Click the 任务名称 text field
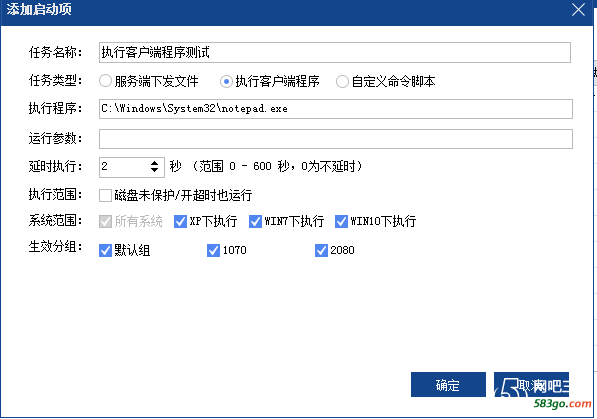Screen dimensions: 597x419 coord(335,53)
